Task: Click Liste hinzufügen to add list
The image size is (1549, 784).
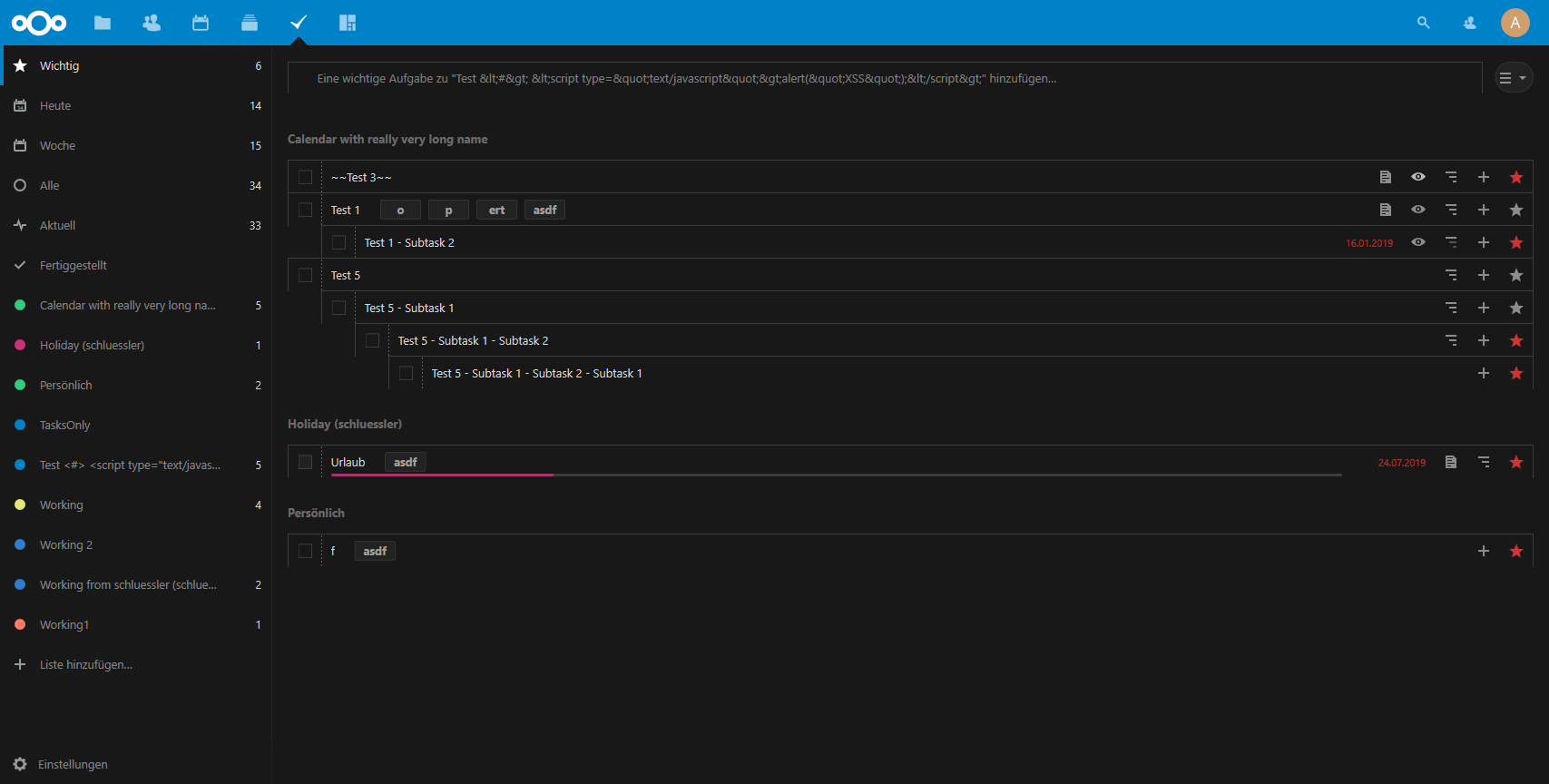Action: (136, 664)
